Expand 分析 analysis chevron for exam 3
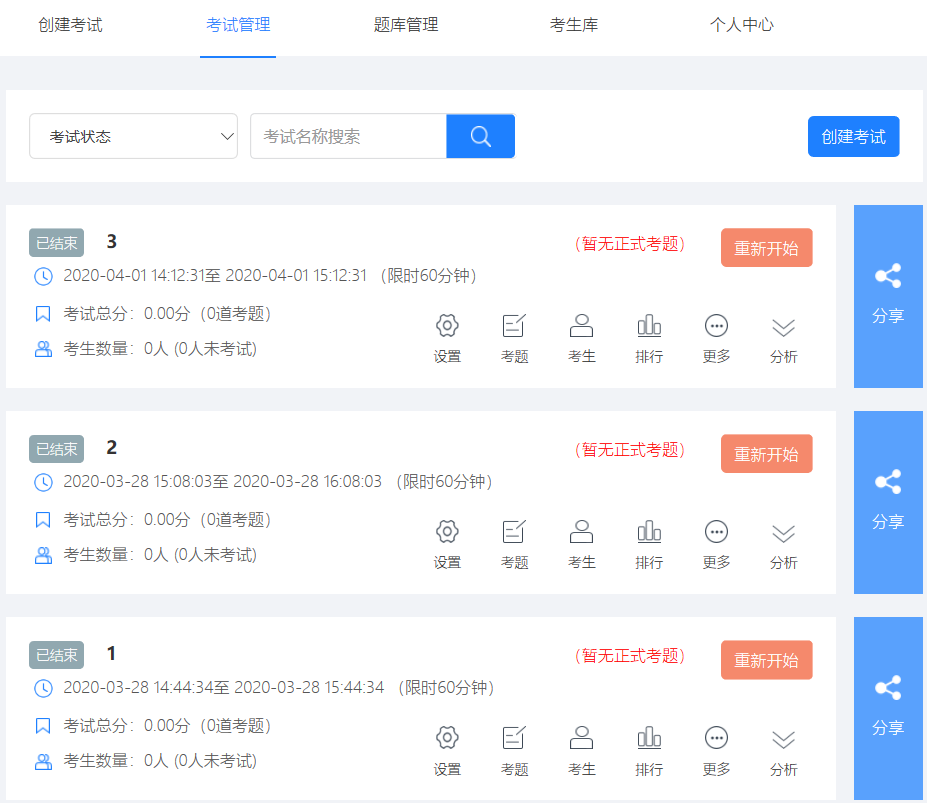Image resolution: width=927 pixels, height=803 pixels. point(783,327)
